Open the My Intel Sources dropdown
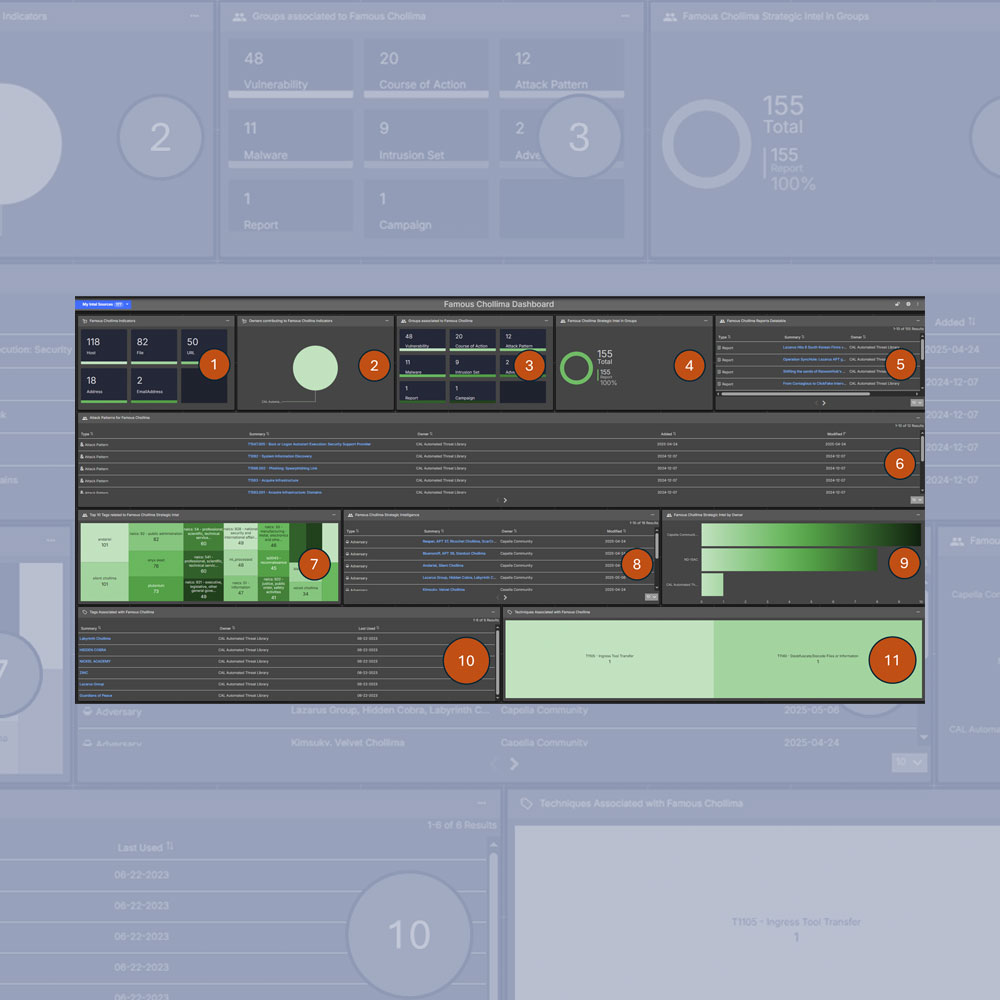 [x=105, y=304]
